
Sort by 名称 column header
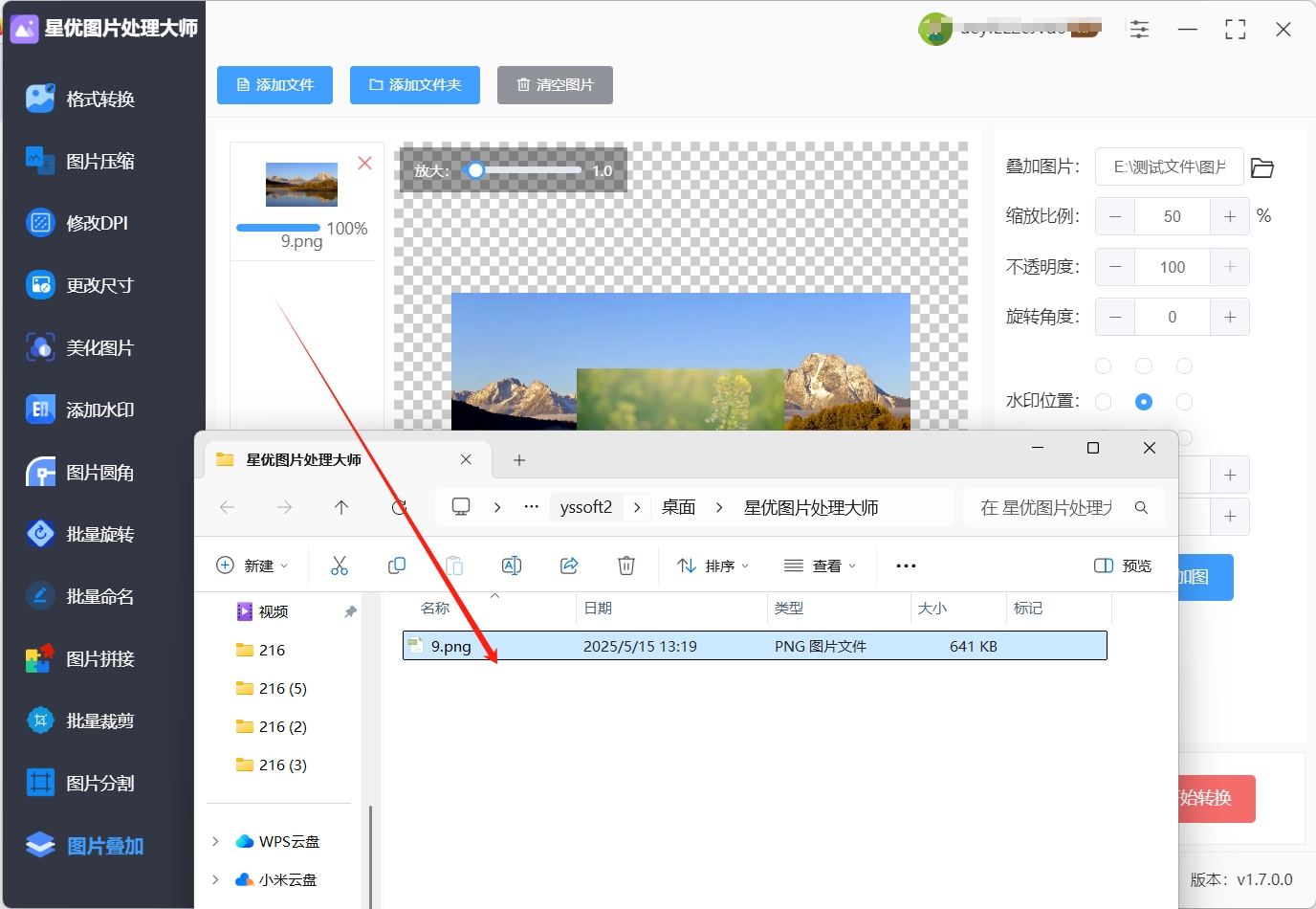click(435, 608)
